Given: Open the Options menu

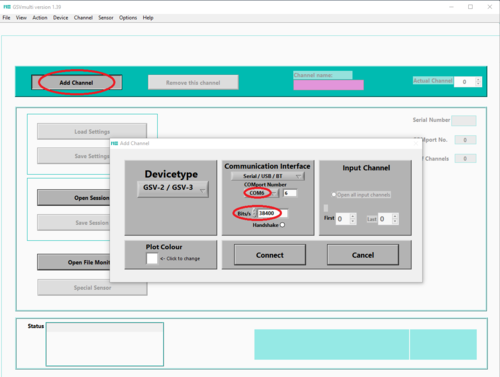Looking at the screenshot, I should coord(128,18).
